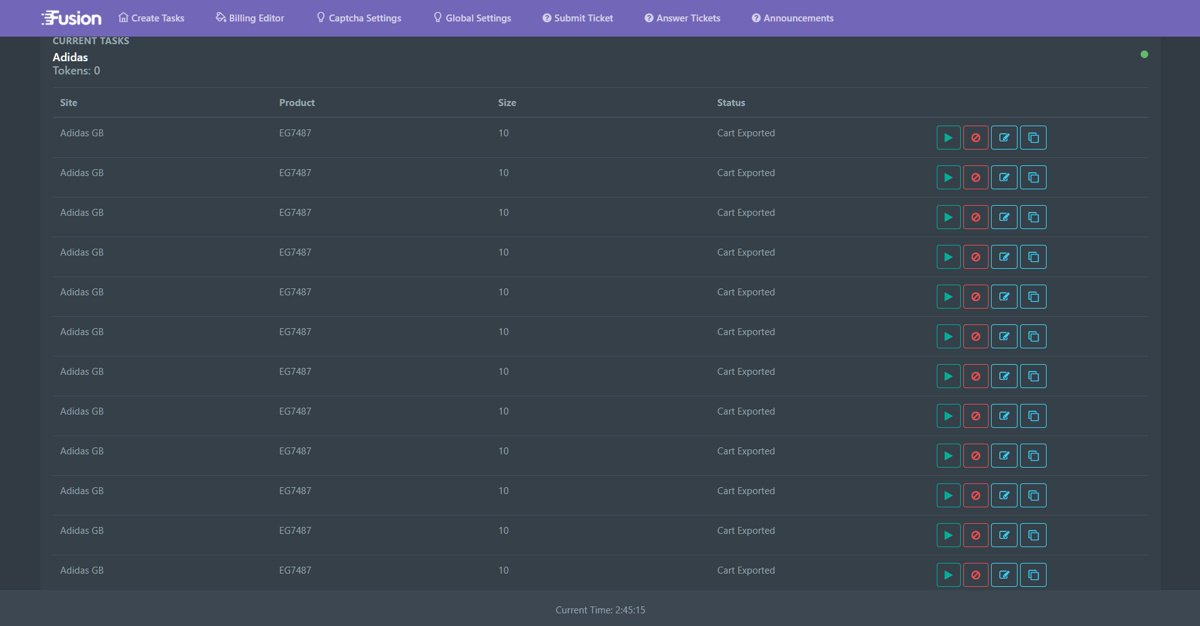Image resolution: width=1200 pixels, height=626 pixels.
Task: Click the Status column header
Action: click(x=731, y=103)
